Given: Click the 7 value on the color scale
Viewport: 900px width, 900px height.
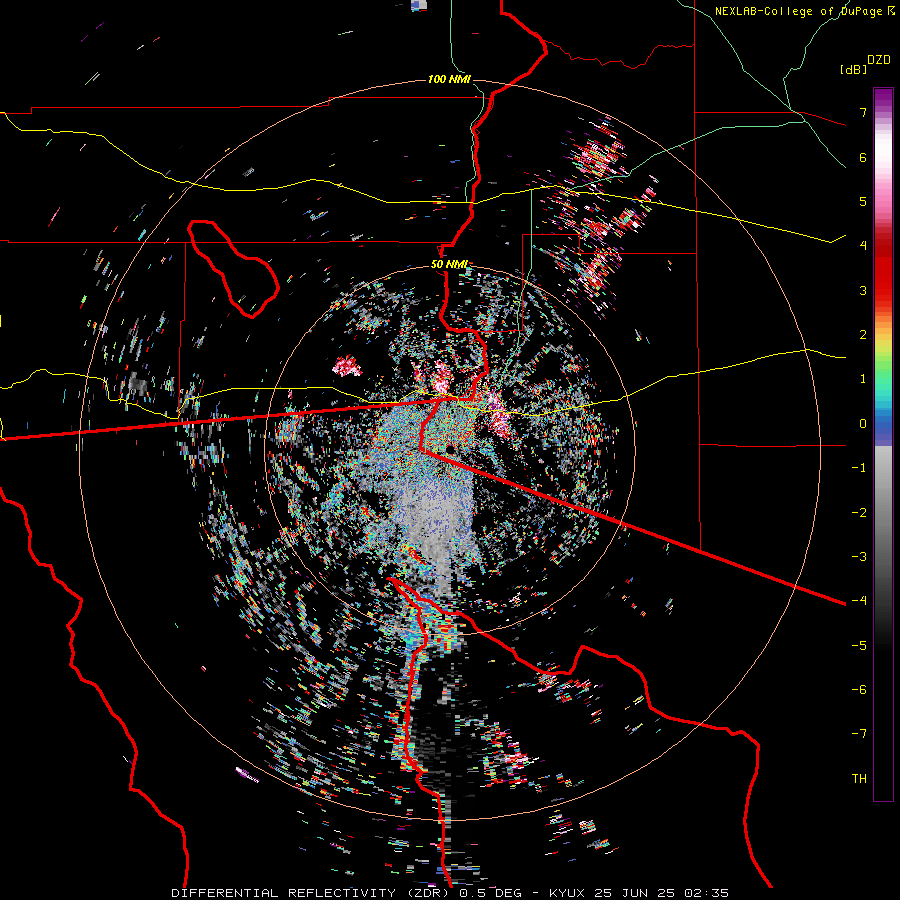Looking at the screenshot, I should [863, 112].
